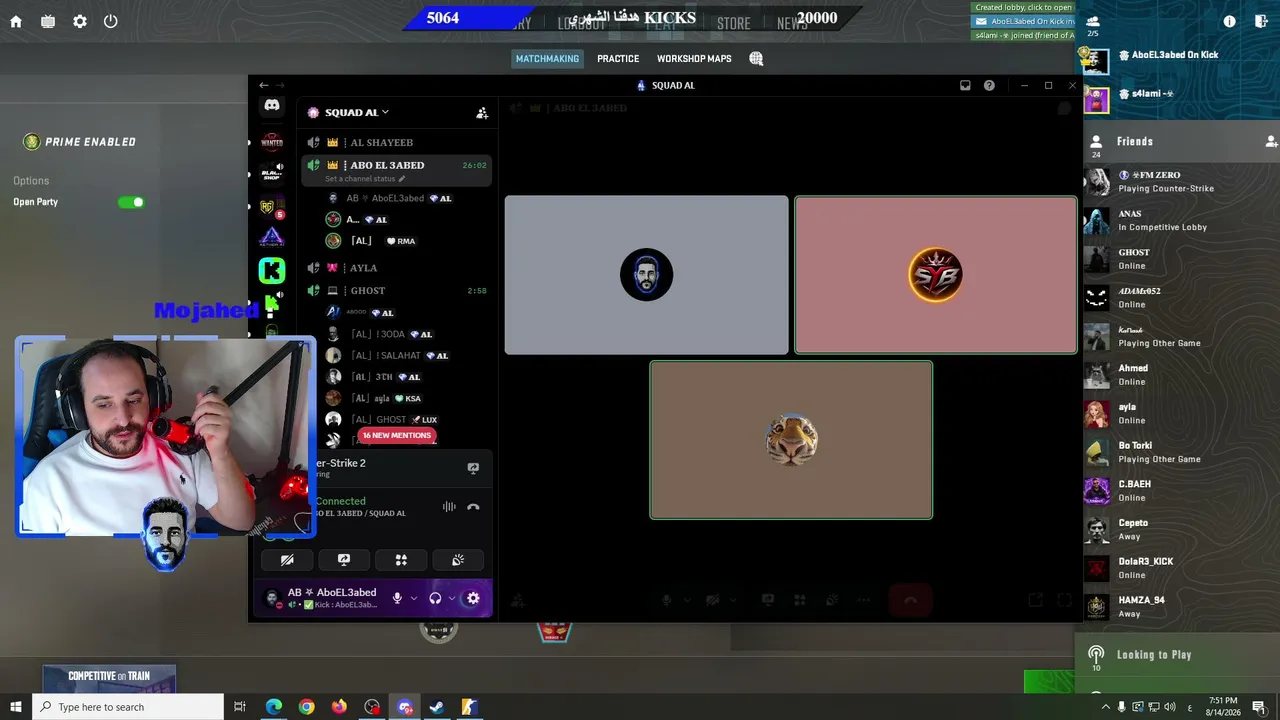
Task: Invite members to SQUAD AL server
Action: [x=482, y=113]
